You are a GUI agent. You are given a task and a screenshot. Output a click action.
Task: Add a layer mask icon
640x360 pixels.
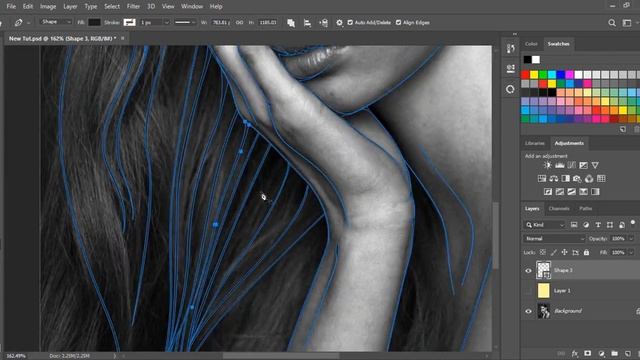pos(587,353)
